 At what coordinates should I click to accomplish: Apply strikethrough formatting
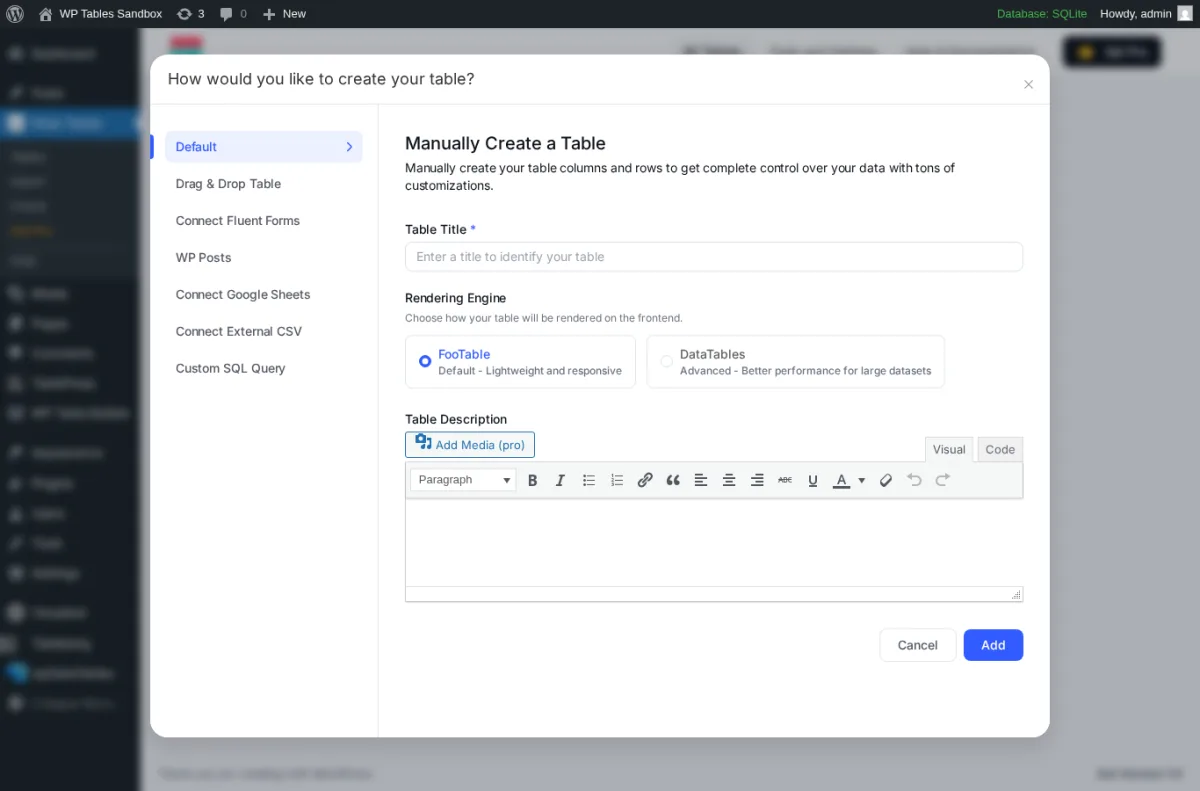coord(785,480)
